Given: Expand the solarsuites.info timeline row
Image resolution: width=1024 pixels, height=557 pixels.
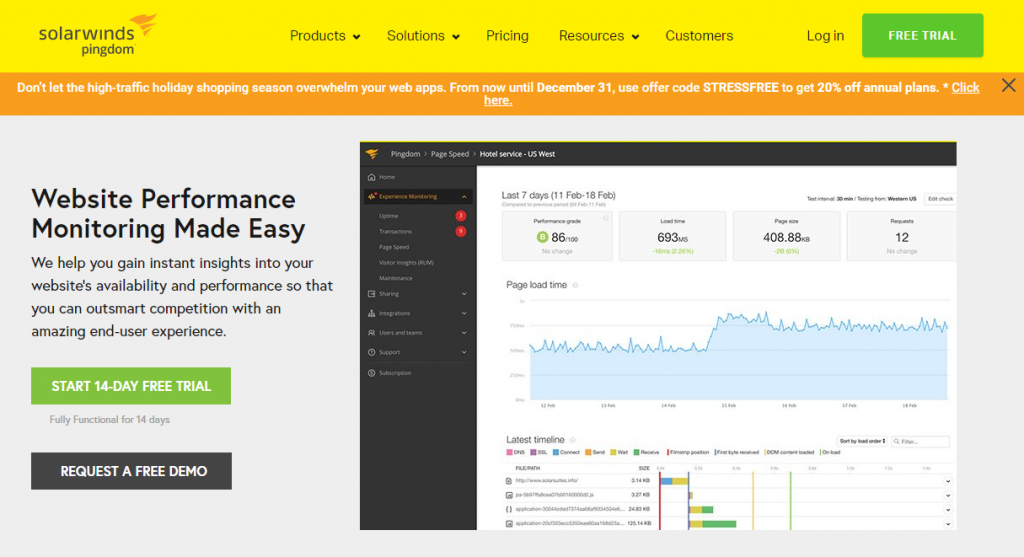Looking at the screenshot, I should pos(948,481).
